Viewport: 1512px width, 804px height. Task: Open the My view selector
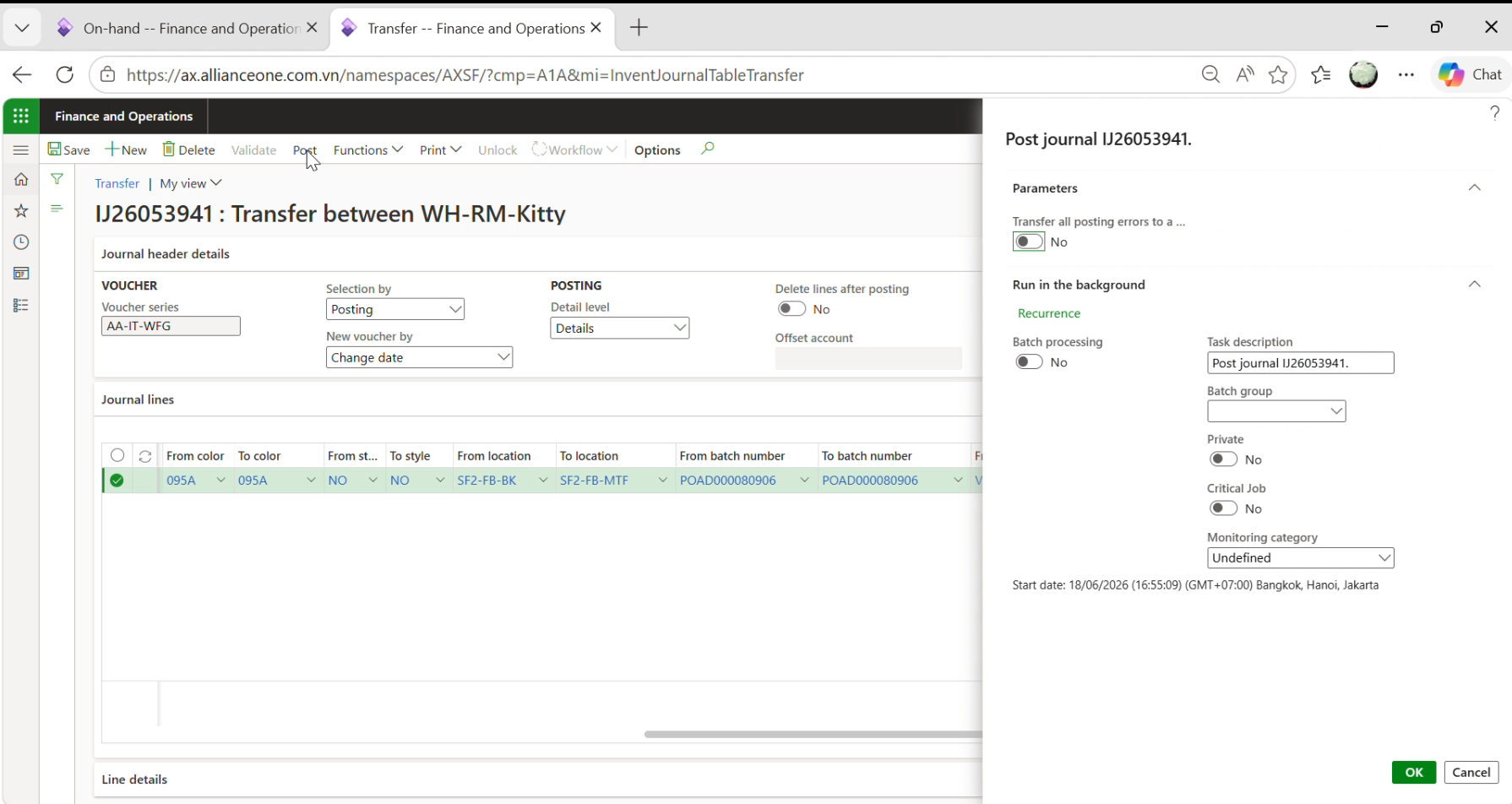pos(191,183)
